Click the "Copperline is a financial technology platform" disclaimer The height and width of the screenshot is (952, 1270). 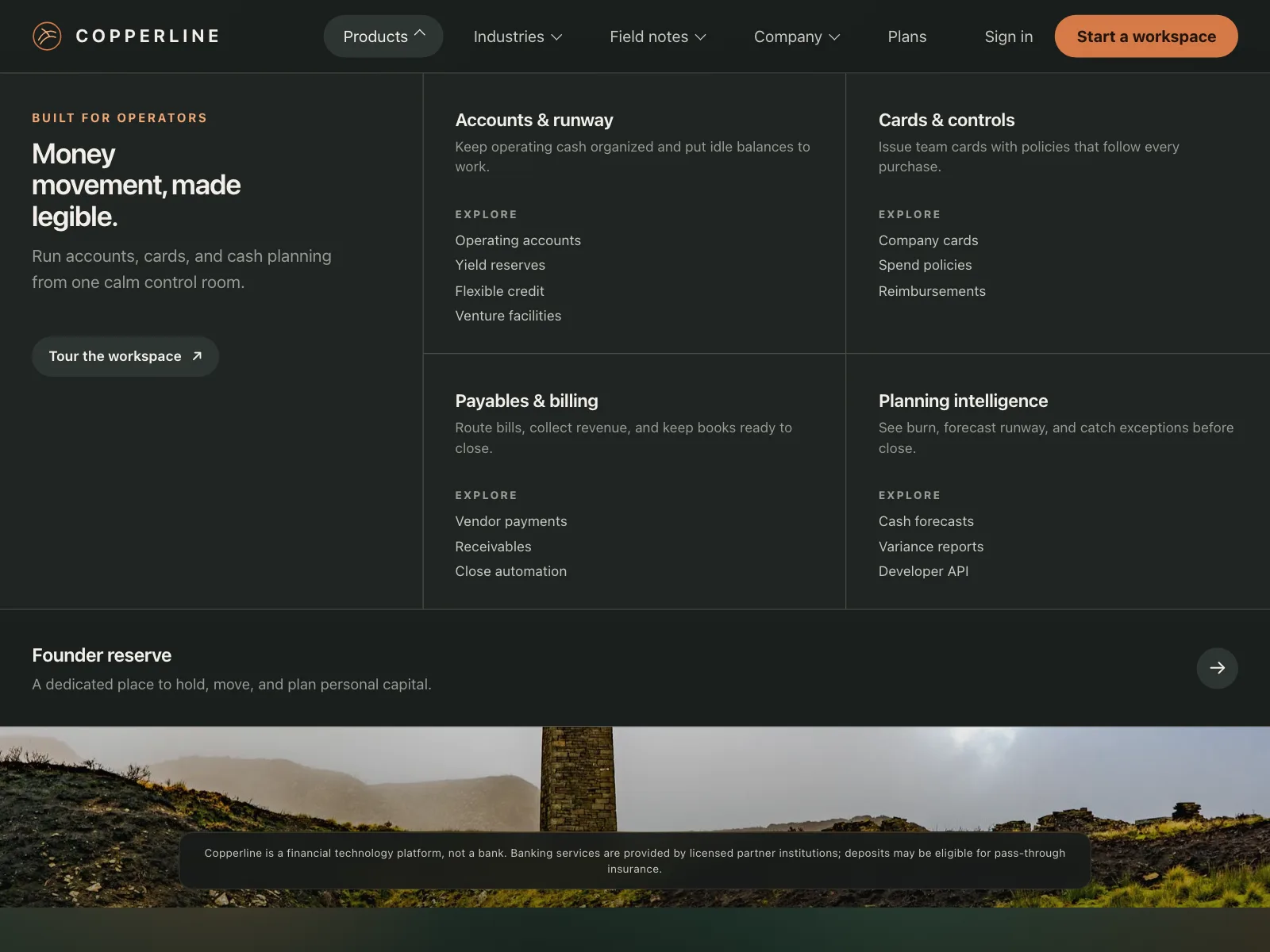click(635, 861)
